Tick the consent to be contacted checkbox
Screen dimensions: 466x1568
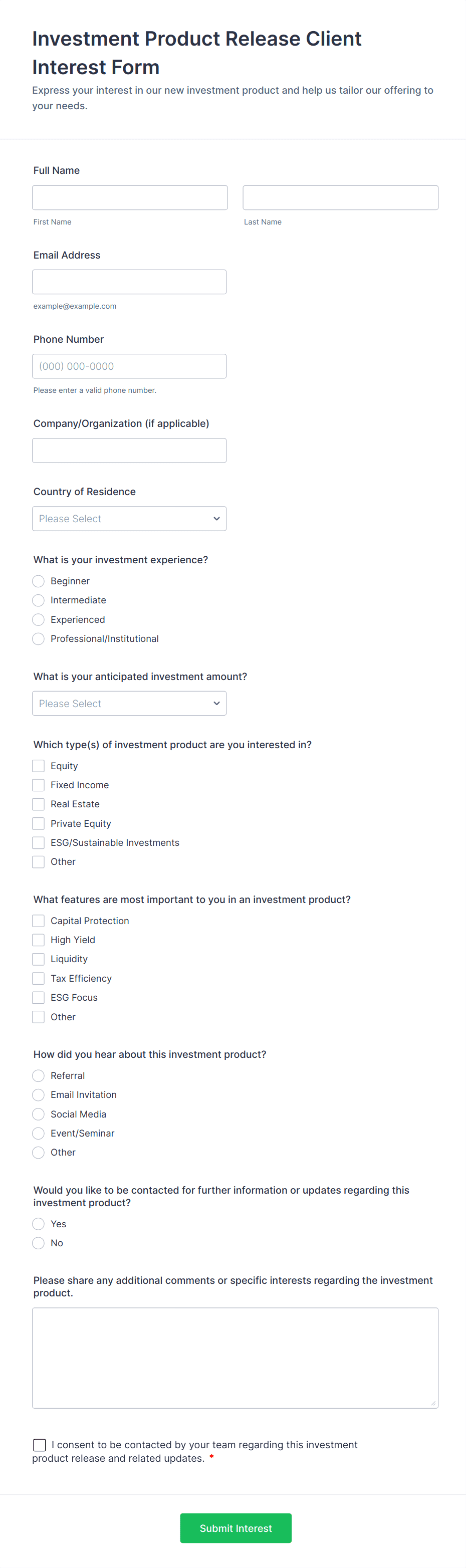40,1444
